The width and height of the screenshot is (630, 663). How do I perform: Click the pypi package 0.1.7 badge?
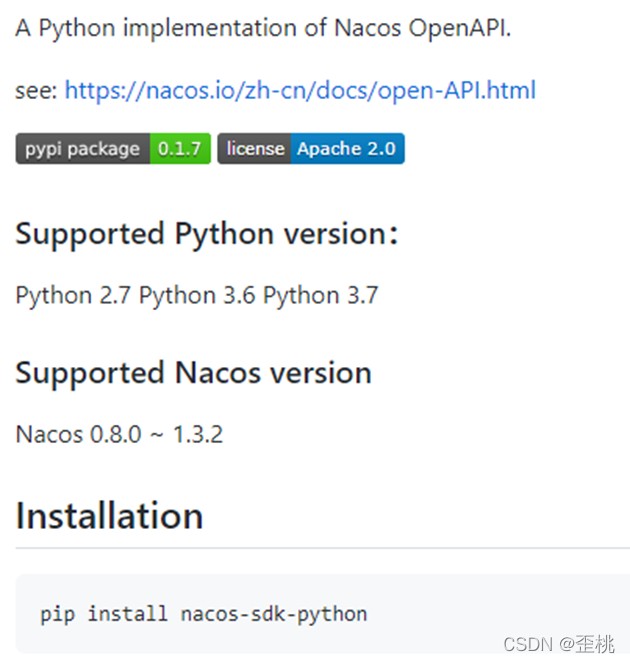pos(113,148)
